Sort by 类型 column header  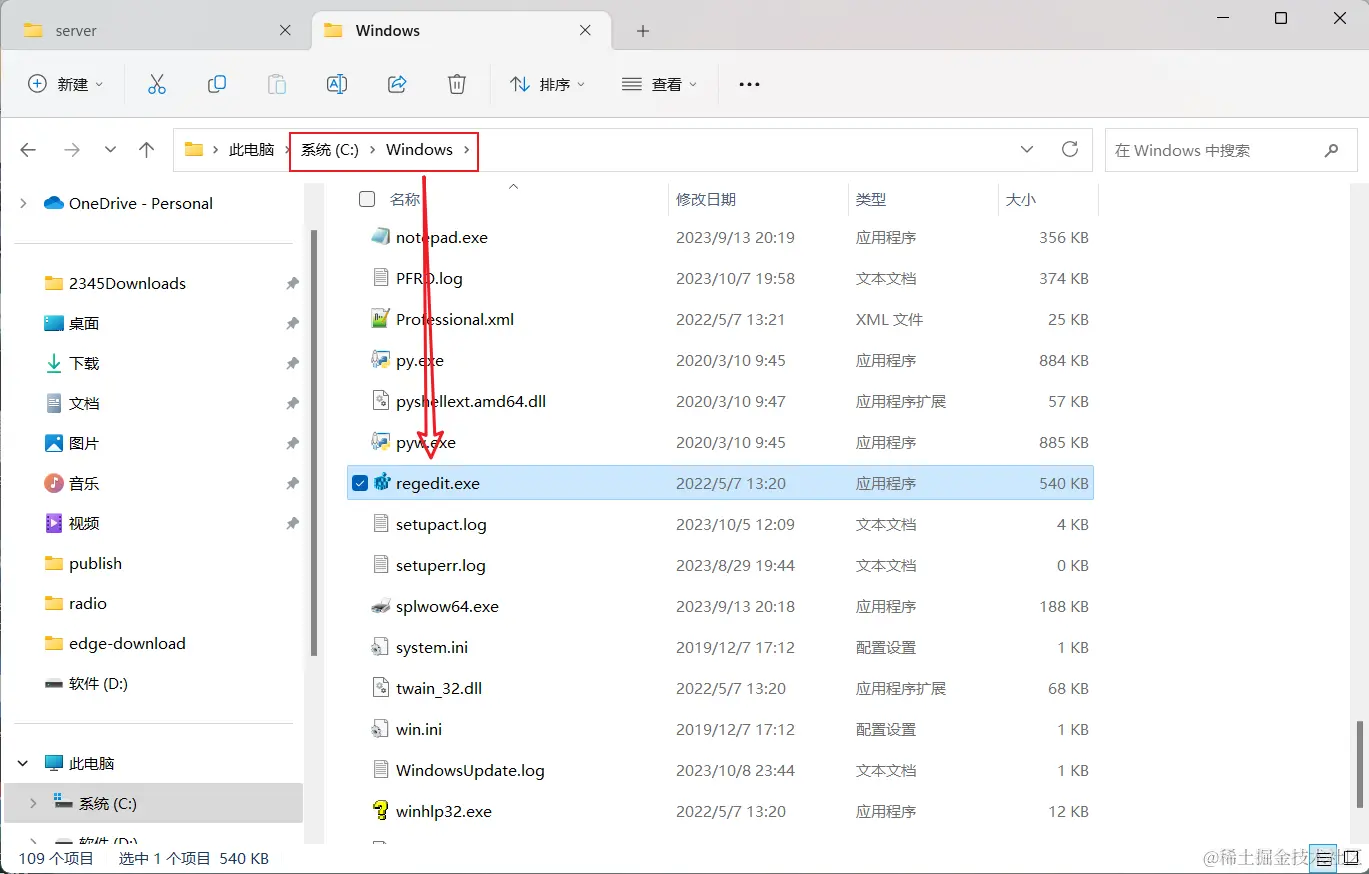point(871,199)
